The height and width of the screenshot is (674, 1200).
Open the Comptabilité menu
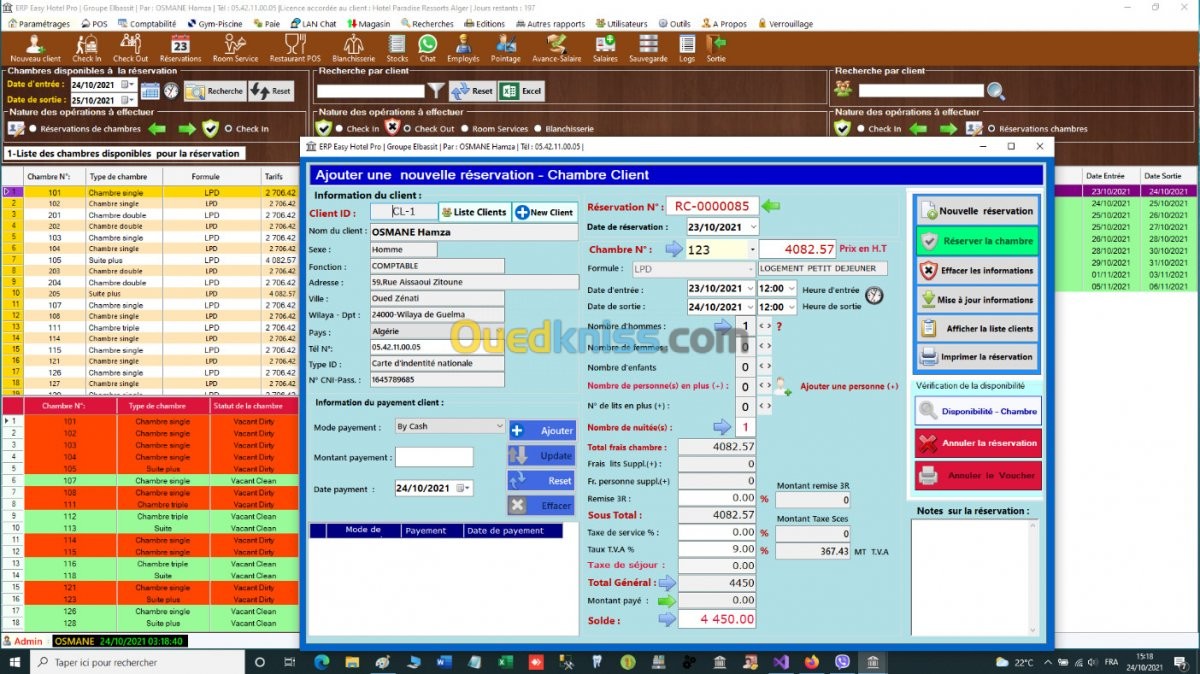pyautogui.click(x=147, y=23)
